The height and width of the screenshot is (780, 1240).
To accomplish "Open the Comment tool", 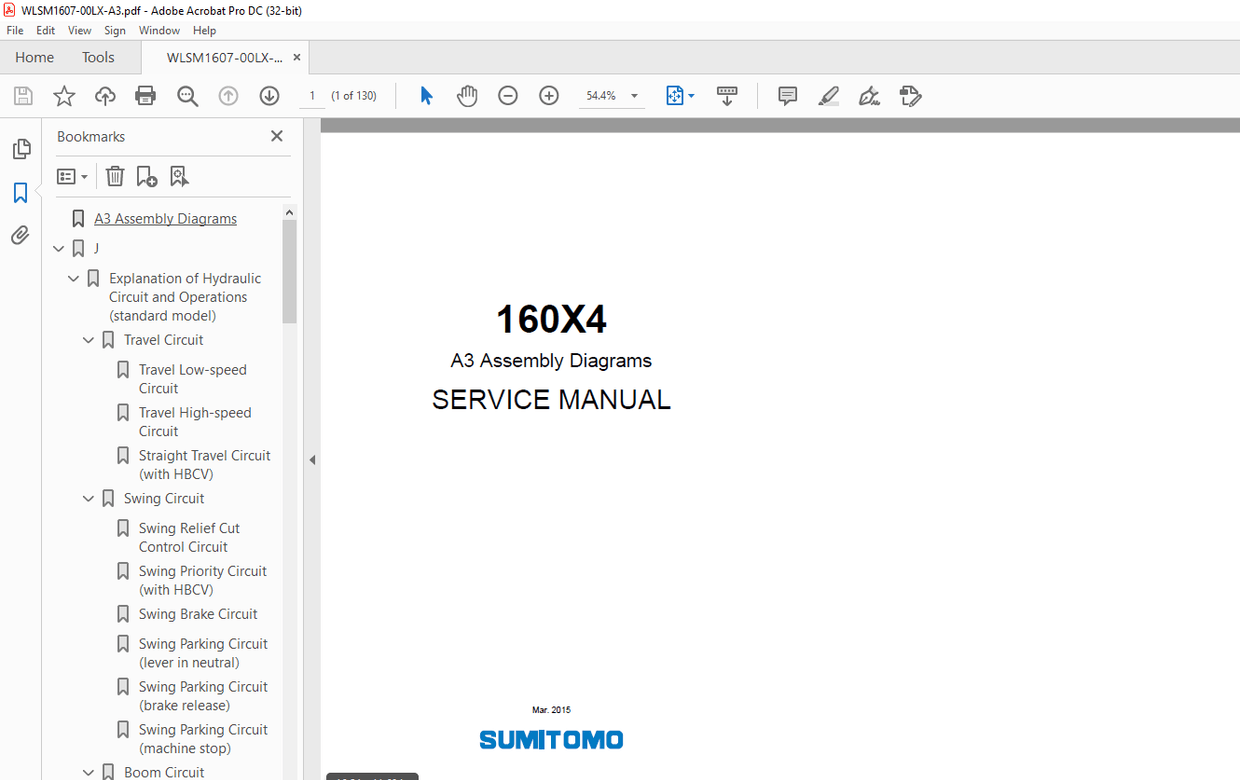I will [787, 95].
